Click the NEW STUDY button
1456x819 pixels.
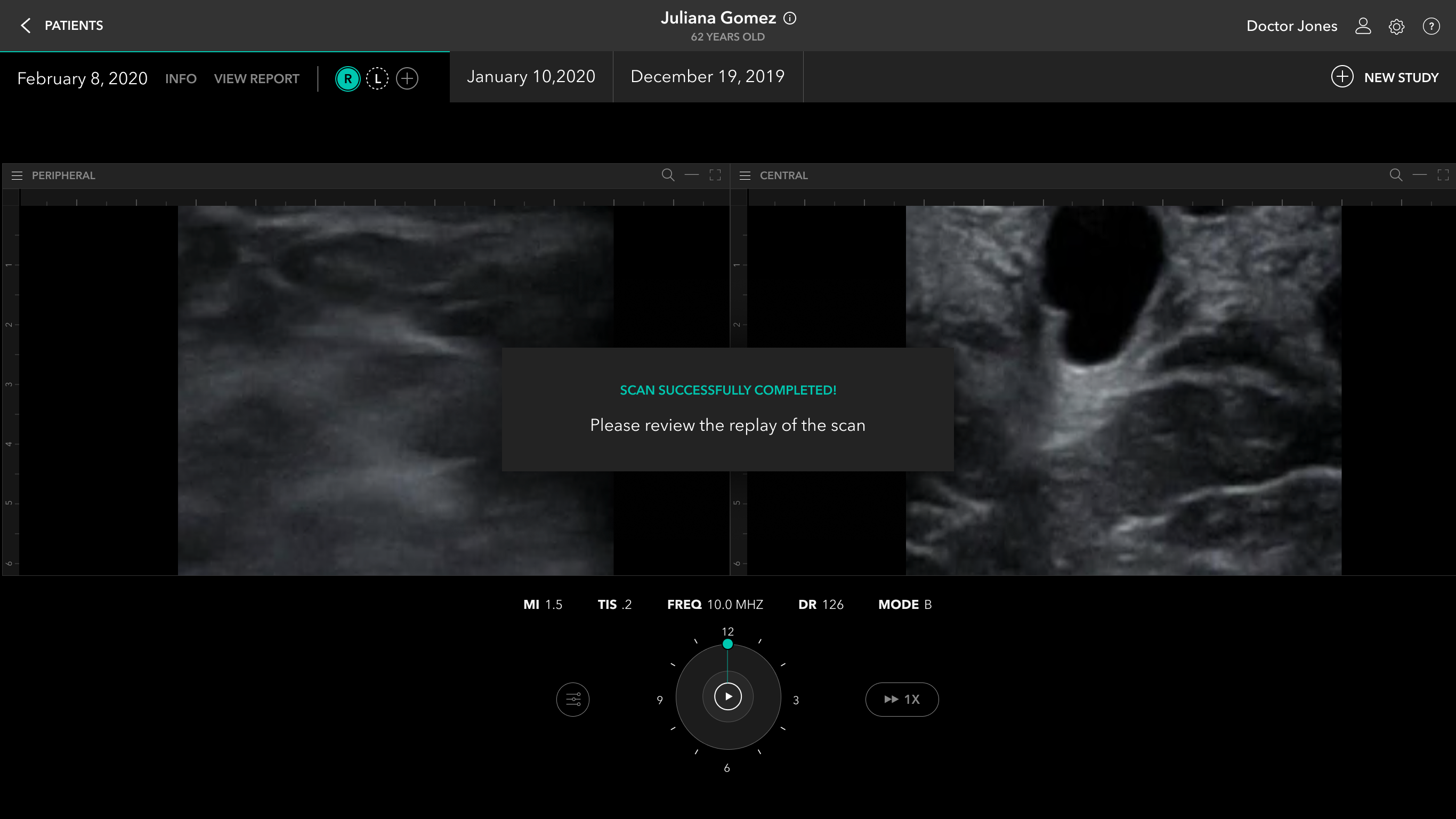[x=1384, y=77]
